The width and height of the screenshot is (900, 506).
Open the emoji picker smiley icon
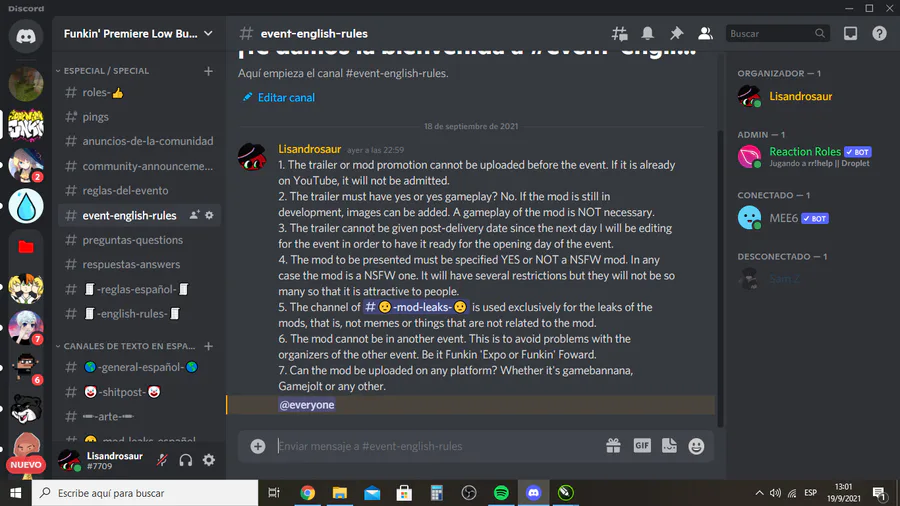click(x=696, y=446)
